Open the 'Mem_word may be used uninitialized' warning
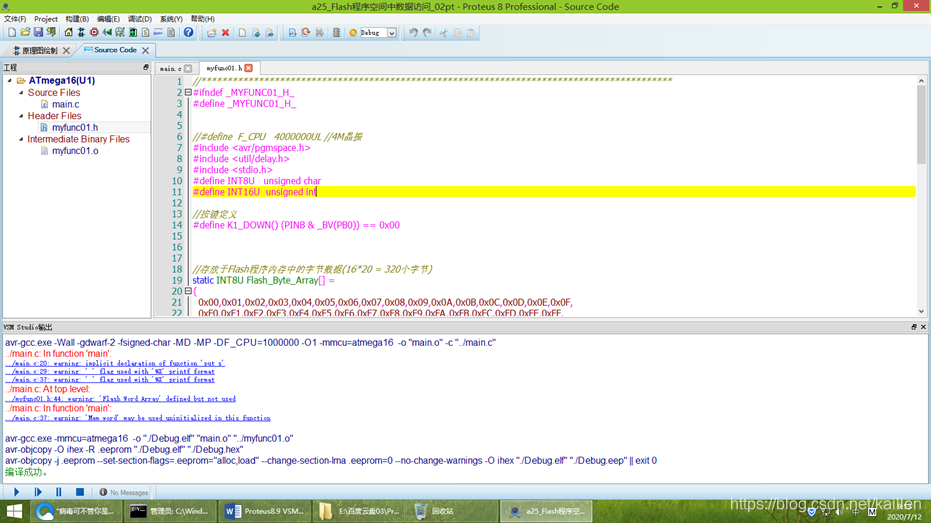Screen dimensions: 931x523 point(138,418)
